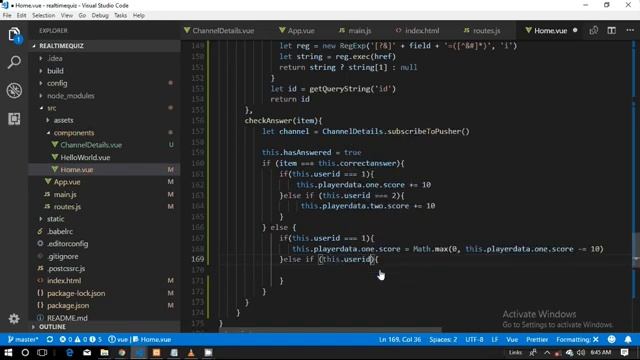Open the Explorer view in activity bar

point(14,34)
